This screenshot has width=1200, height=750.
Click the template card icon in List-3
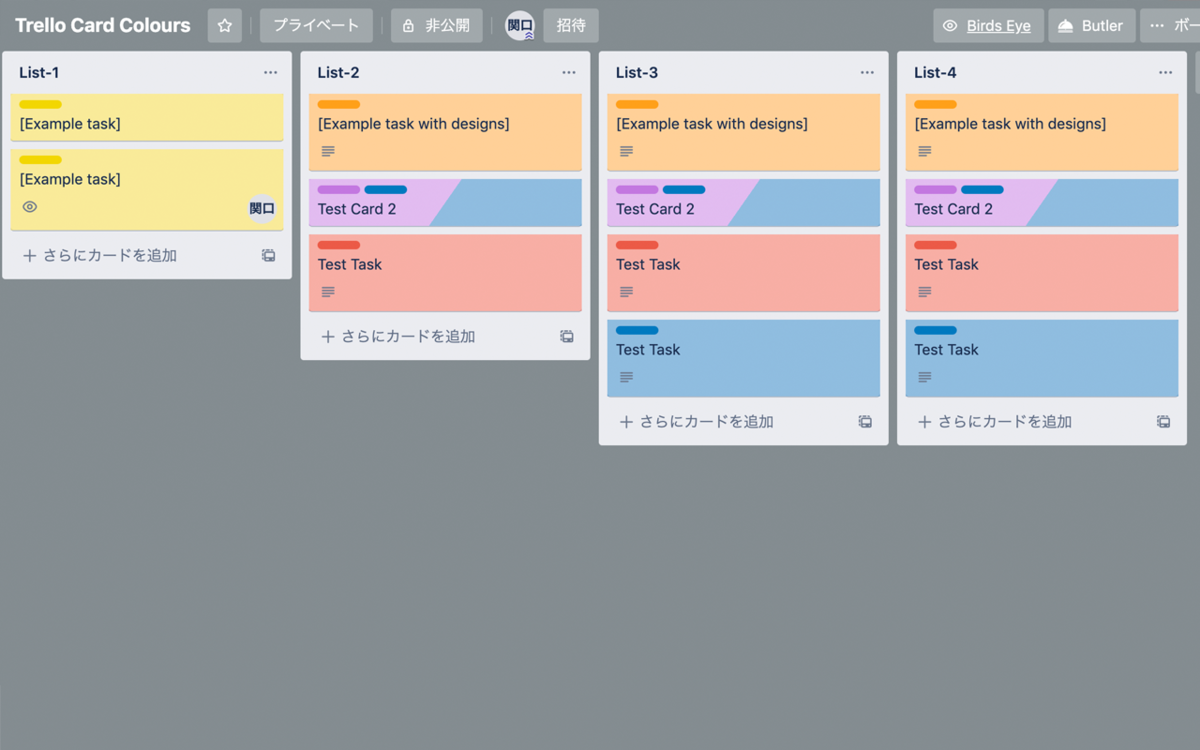click(865, 422)
